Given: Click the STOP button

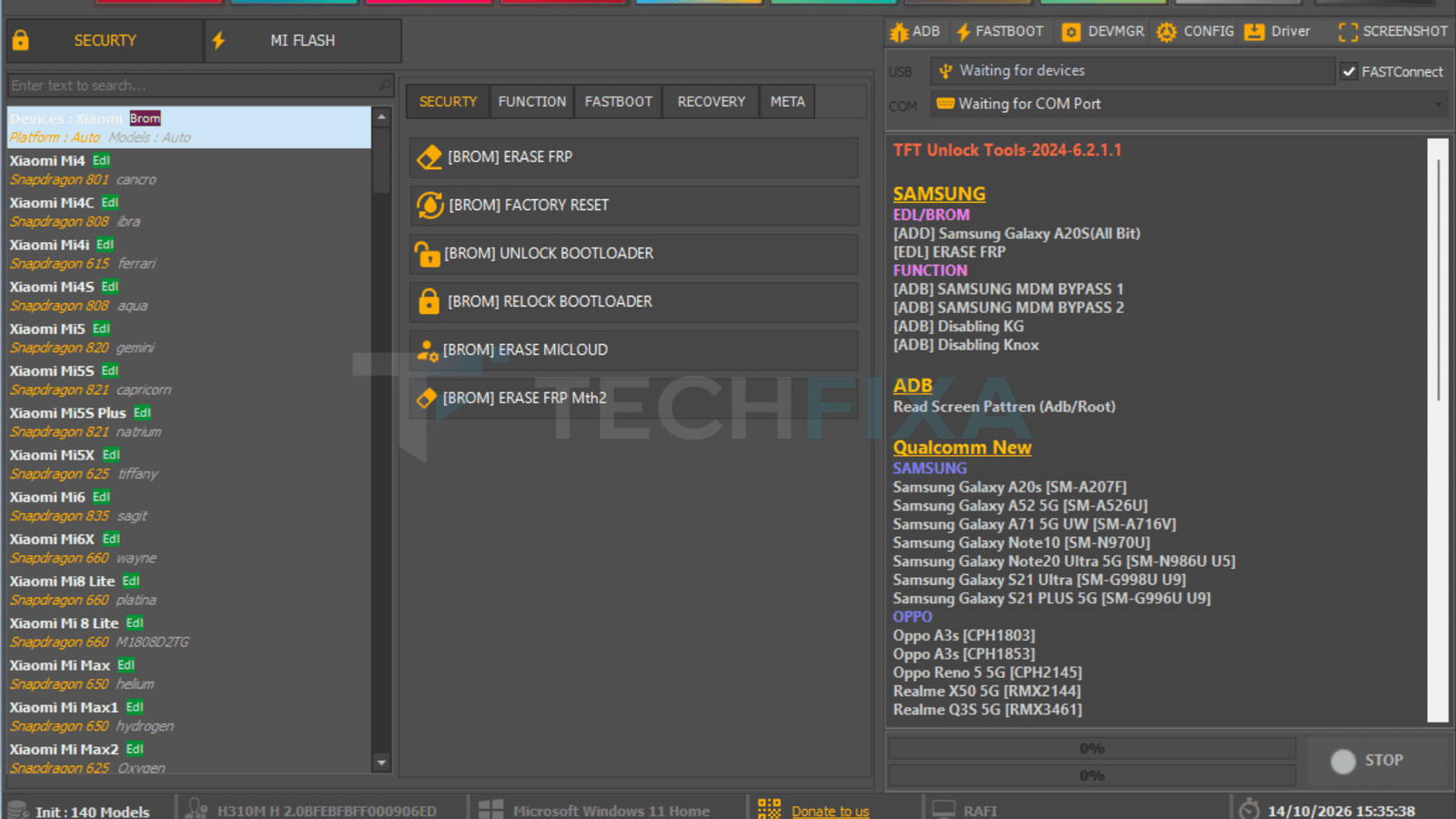Looking at the screenshot, I should (x=1377, y=761).
